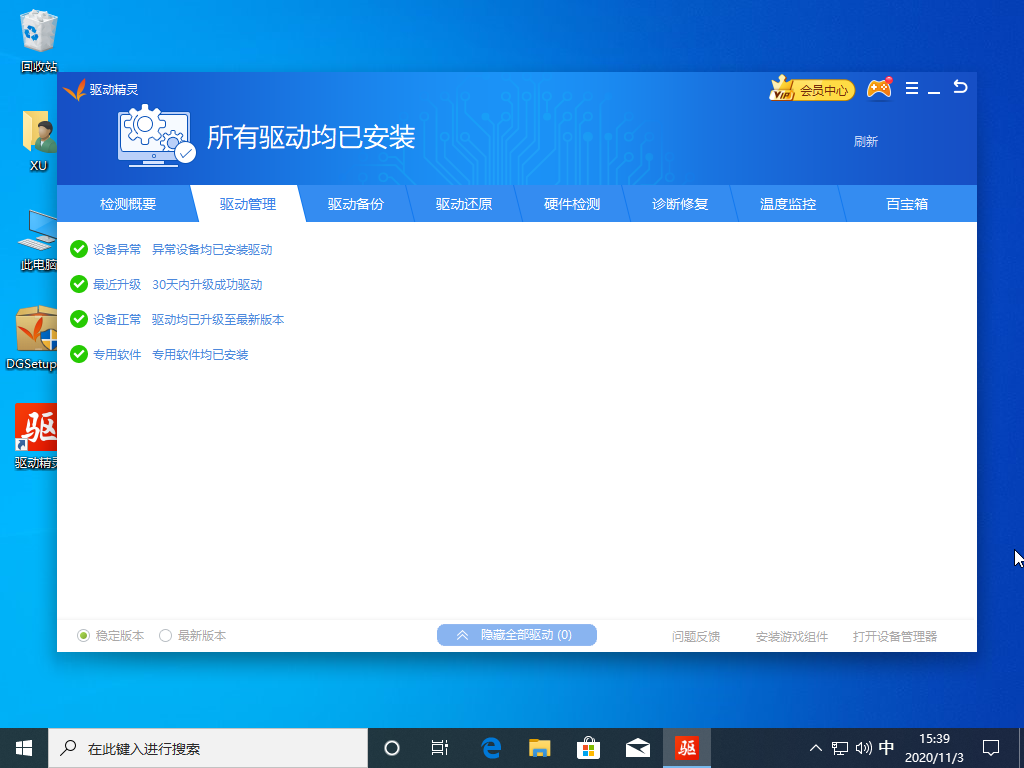The width and height of the screenshot is (1024, 768).
Task: Select the 稳定版本 radio button
Action: click(x=84, y=635)
